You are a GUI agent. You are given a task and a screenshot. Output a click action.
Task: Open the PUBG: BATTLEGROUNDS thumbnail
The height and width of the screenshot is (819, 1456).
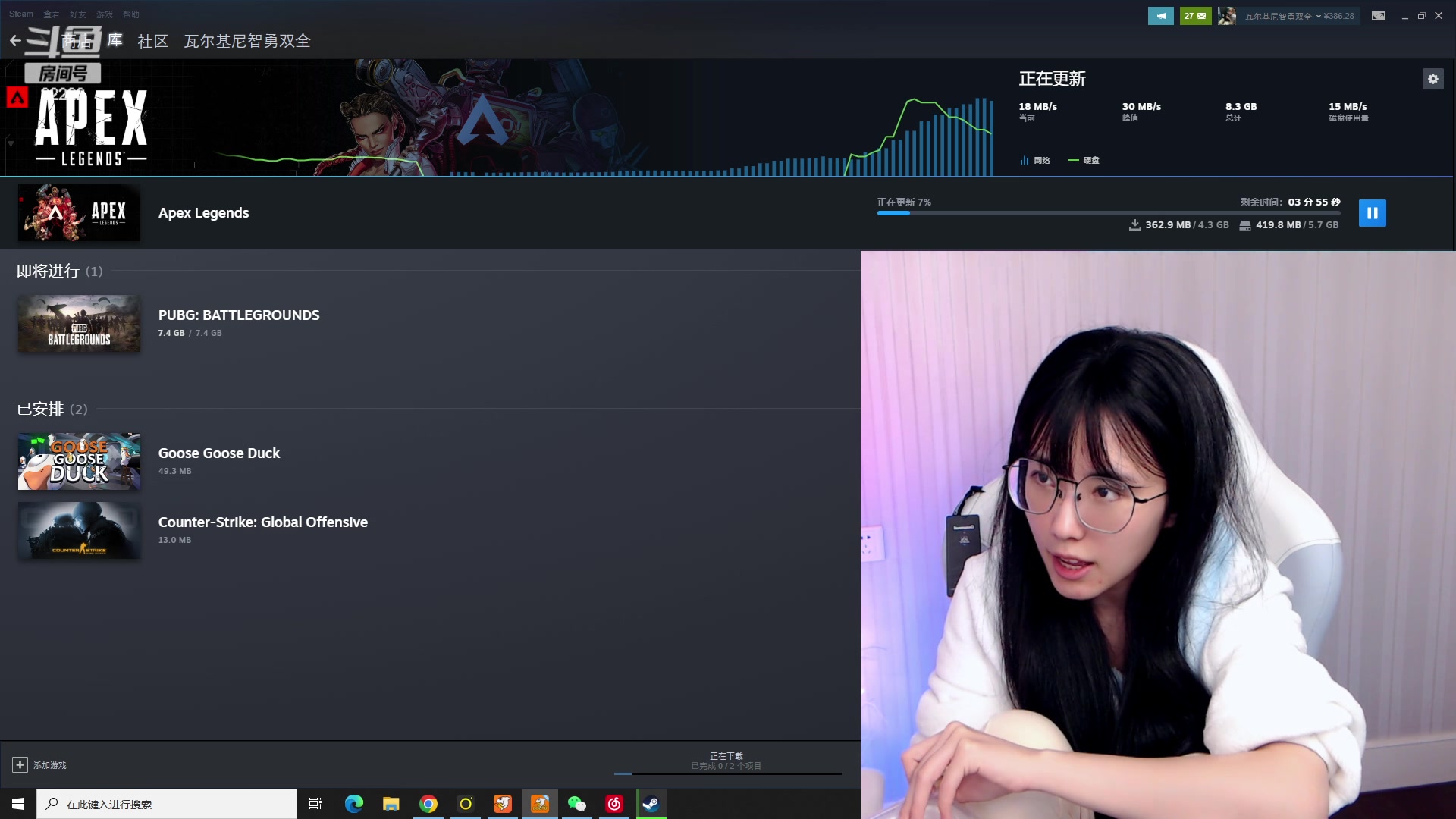(79, 324)
